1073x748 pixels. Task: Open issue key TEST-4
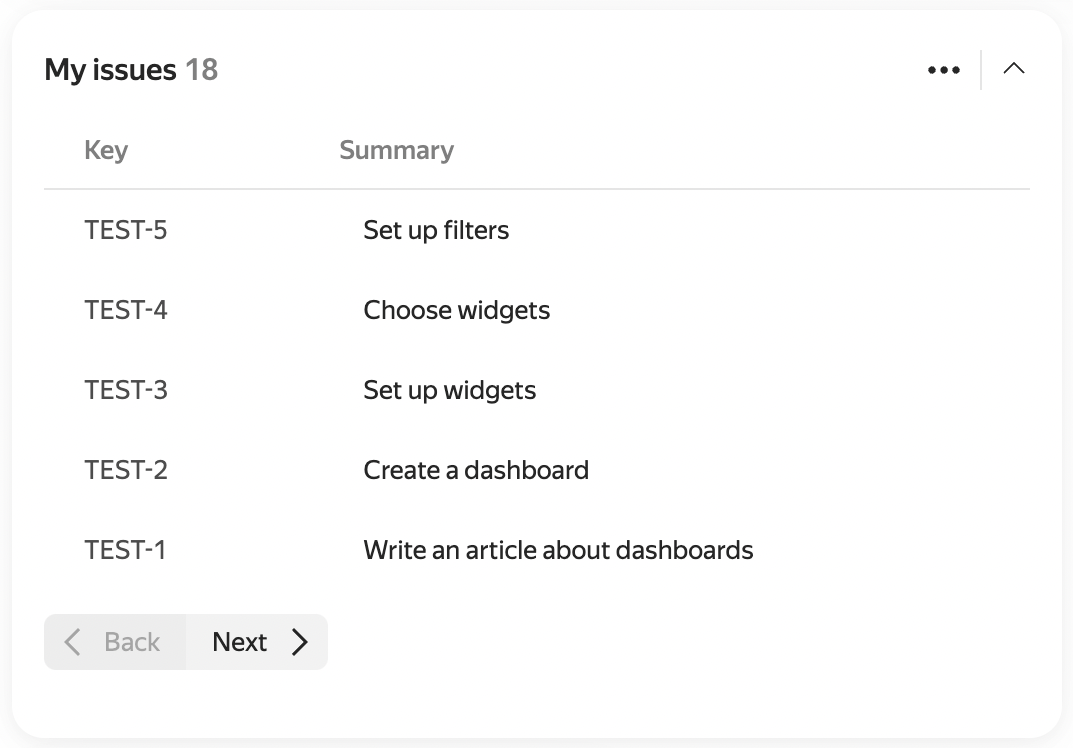click(125, 311)
